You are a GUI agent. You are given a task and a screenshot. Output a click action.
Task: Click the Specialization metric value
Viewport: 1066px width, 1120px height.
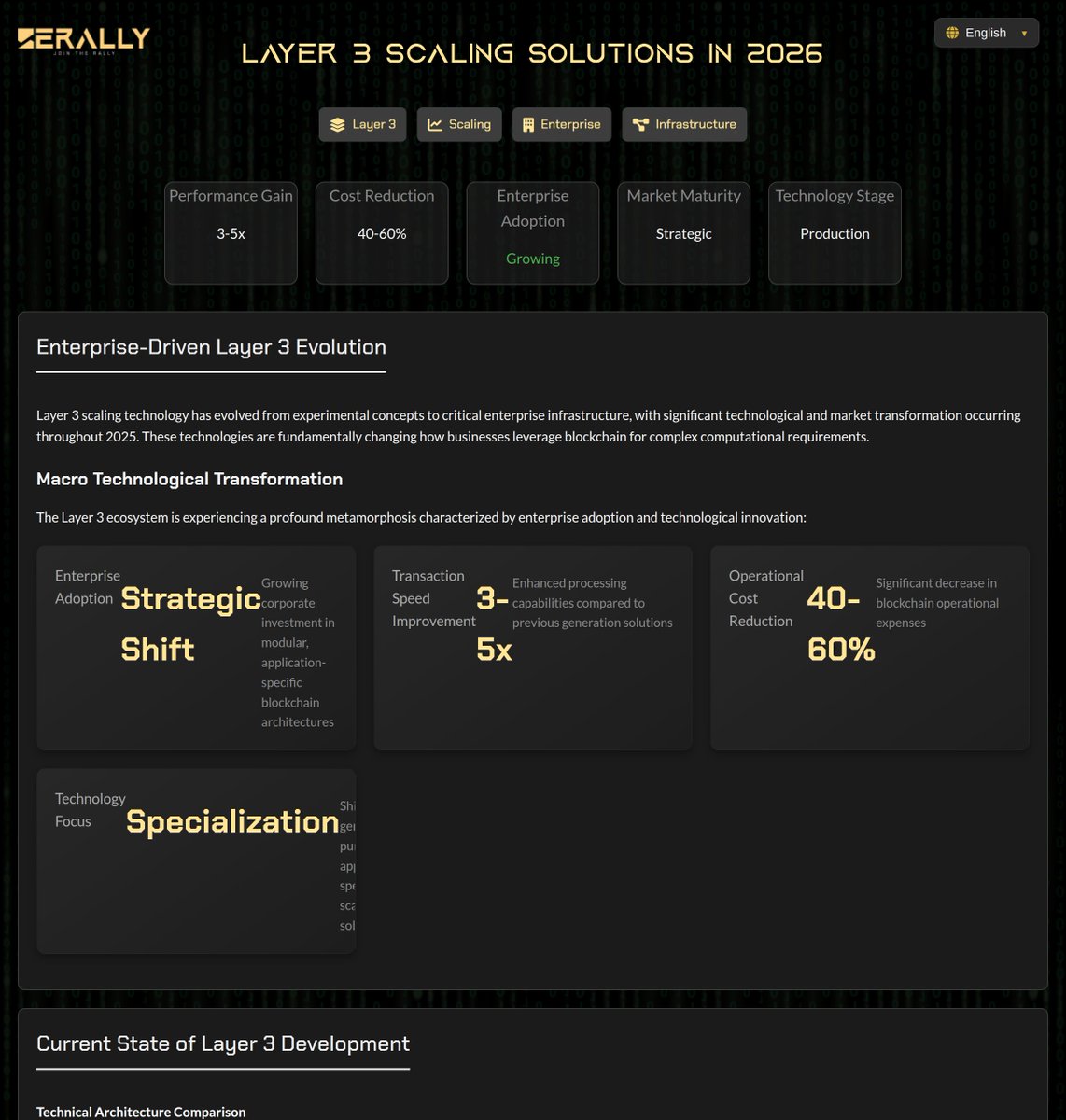pyautogui.click(x=232, y=821)
